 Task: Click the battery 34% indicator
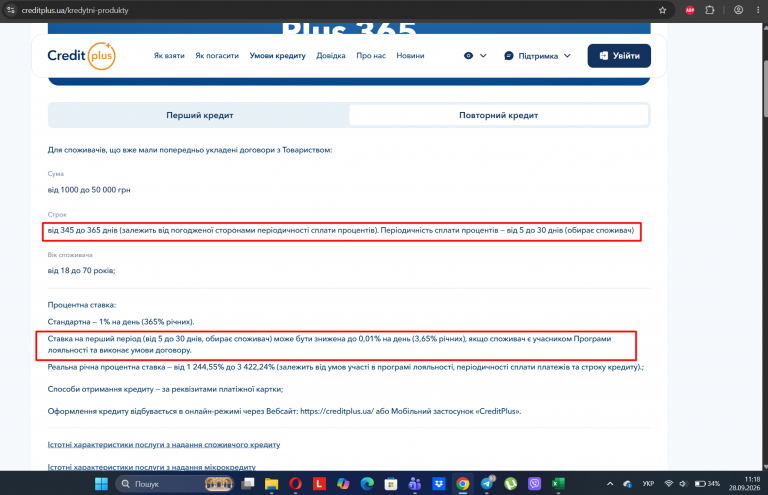coord(707,484)
